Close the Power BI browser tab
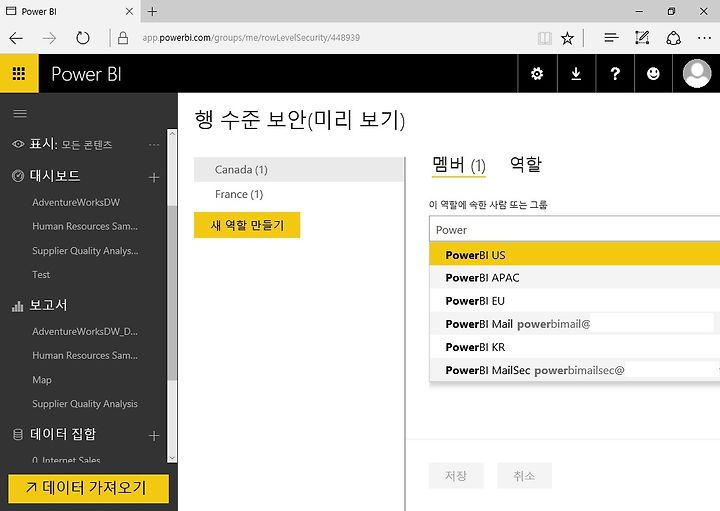Image resolution: width=720 pixels, height=511 pixels. click(129, 11)
